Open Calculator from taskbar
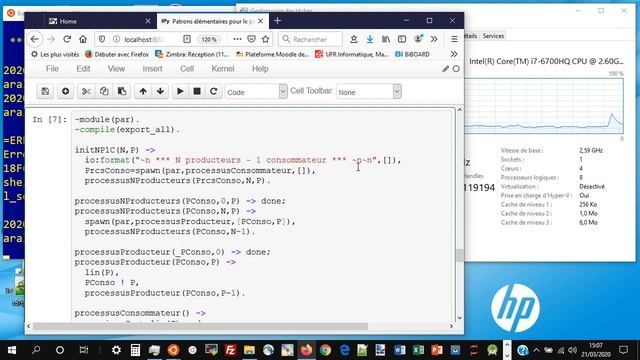This screenshot has width=640, height=360. pos(135,350)
